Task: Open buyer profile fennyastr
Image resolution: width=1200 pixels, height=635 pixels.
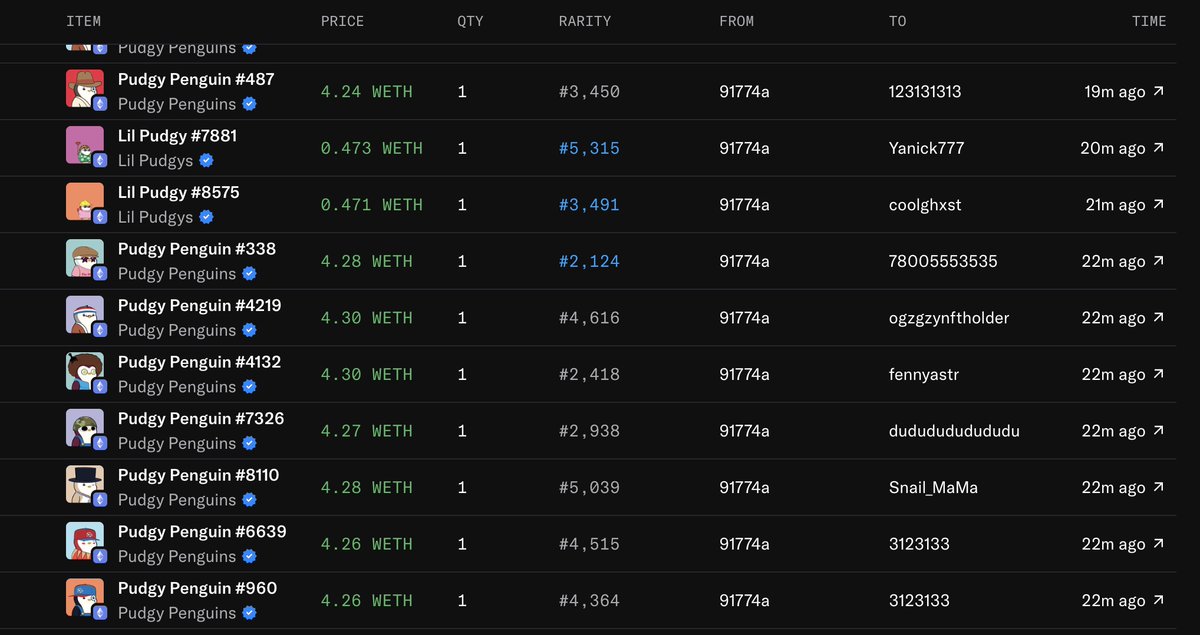Action: 924,374
